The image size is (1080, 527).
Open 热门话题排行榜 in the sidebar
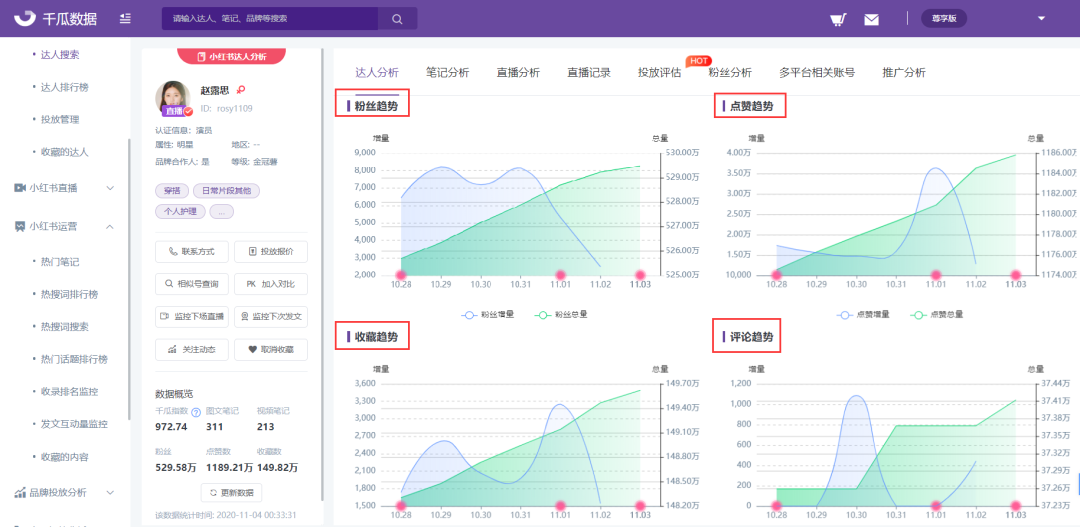[x=74, y=359]
